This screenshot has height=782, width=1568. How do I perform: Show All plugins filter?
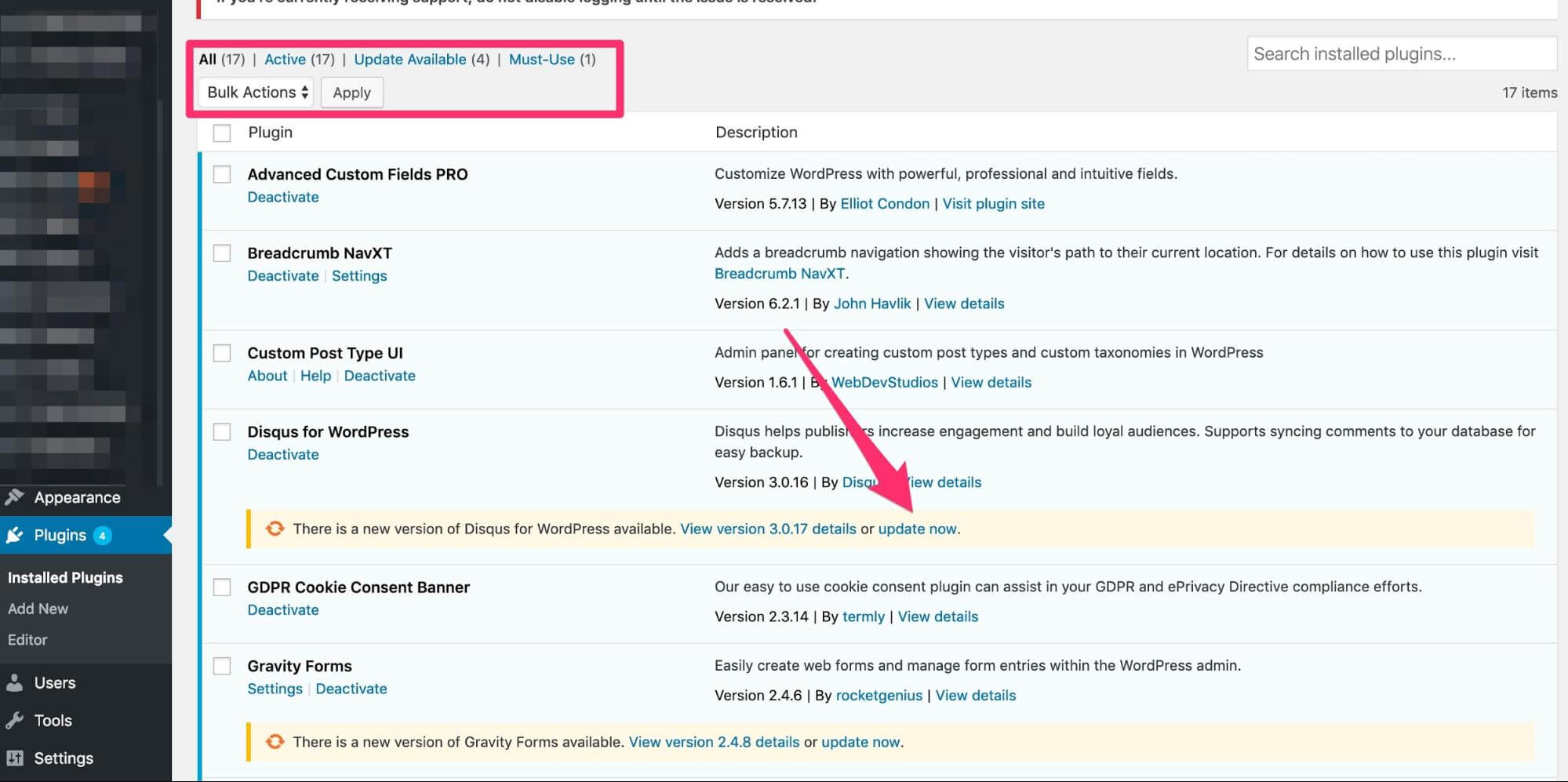207,60
